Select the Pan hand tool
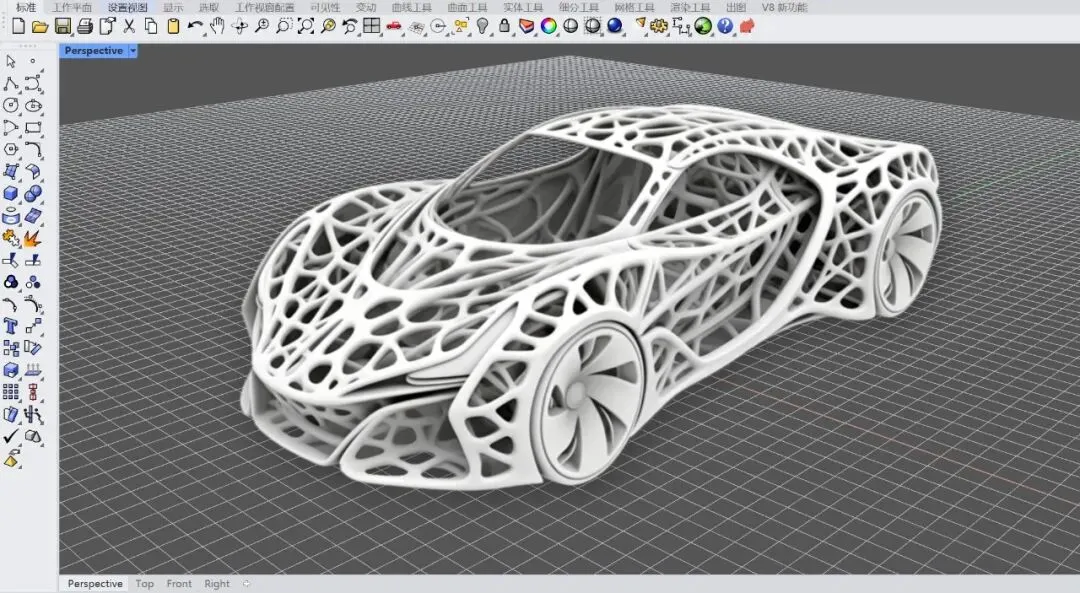The height and width of the screenshot is (593, 1080). (x=218, y=26)
